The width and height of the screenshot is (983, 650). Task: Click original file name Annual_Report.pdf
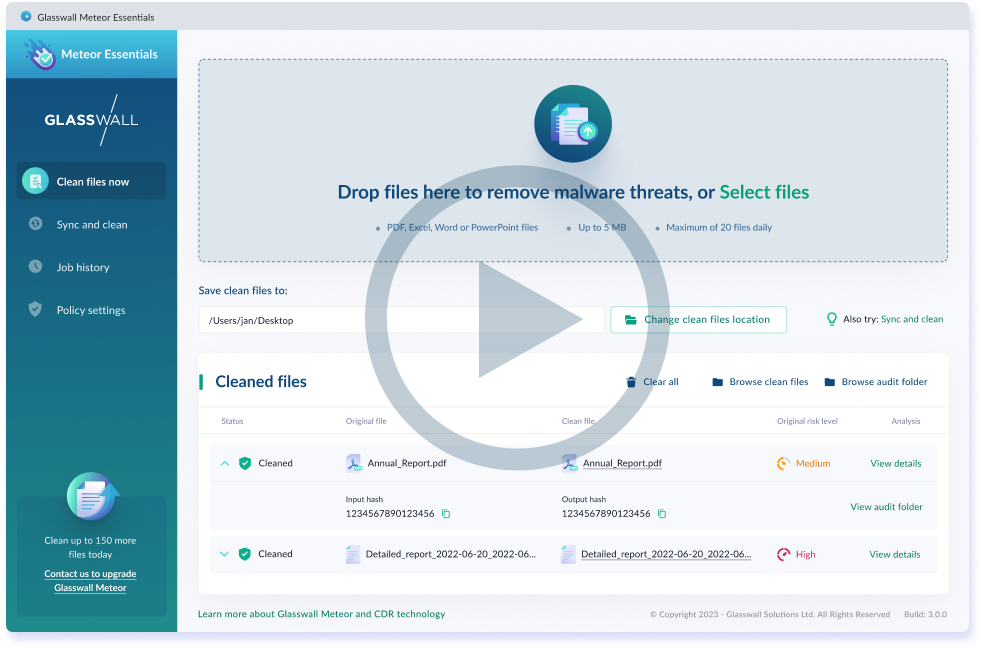tap(407, 463)
